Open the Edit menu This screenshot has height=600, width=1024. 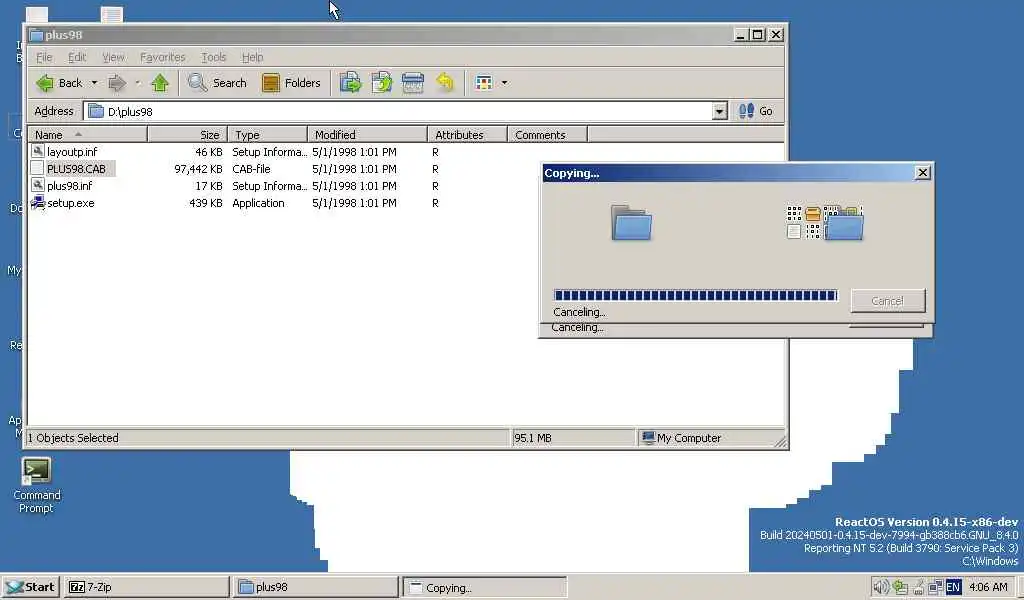(77, 57)
